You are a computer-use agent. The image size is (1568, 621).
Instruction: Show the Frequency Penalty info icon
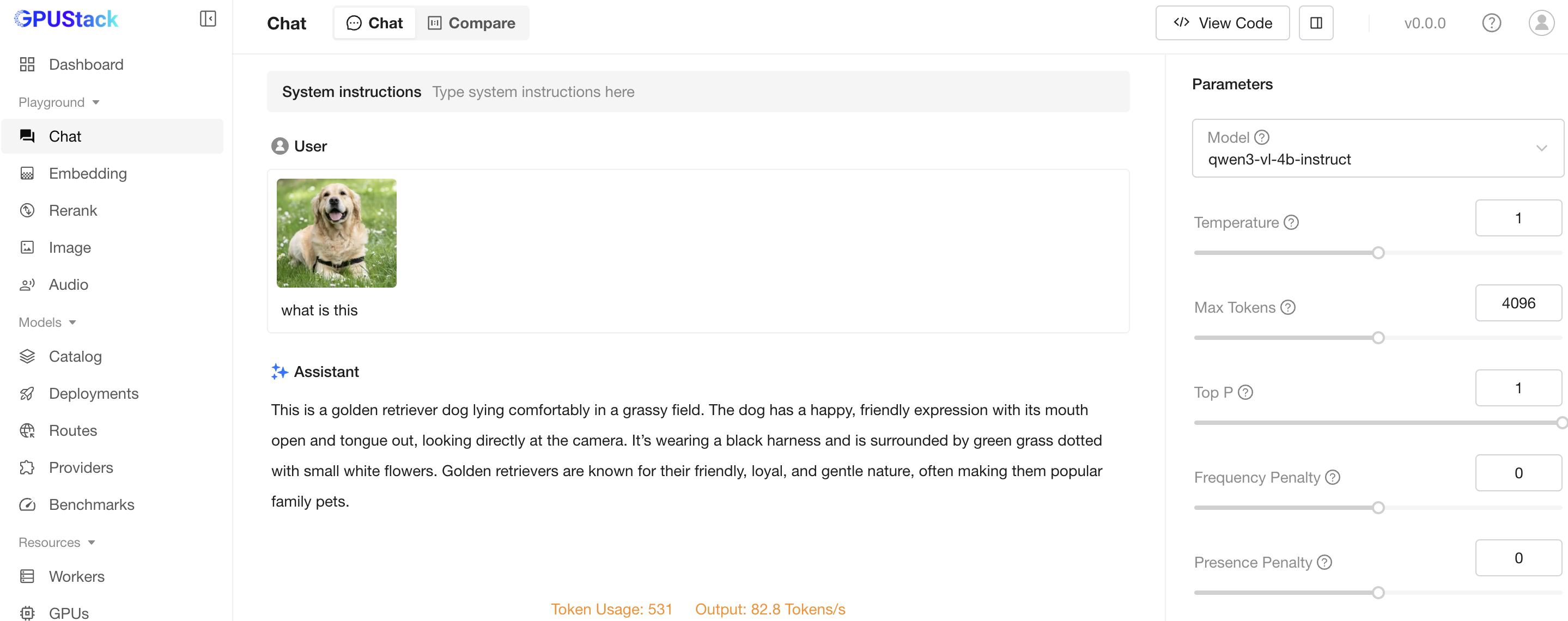[x=1333, y=477]
